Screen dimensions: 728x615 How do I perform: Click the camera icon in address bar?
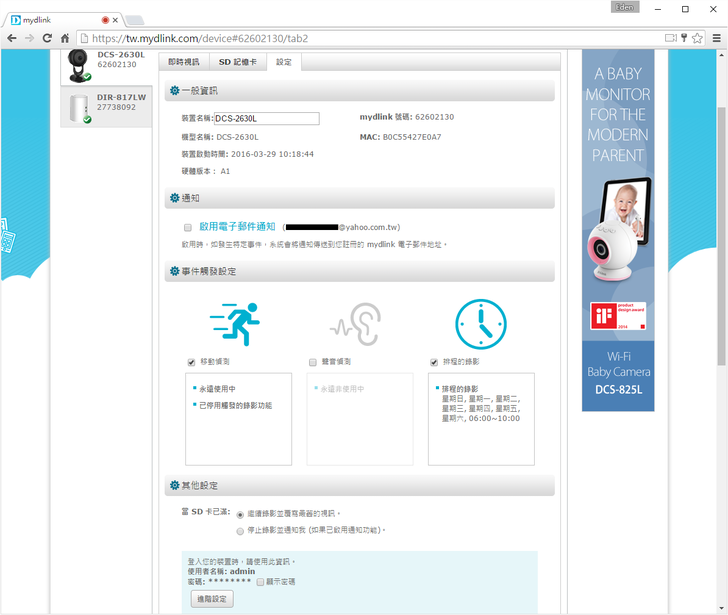pos(670,38)
